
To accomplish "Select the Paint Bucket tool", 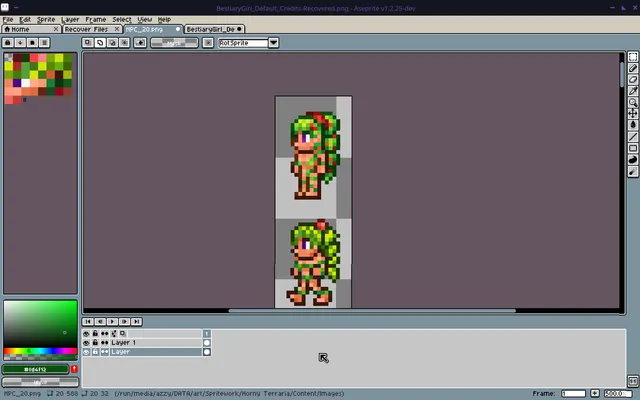I will [x=633, y=125].
